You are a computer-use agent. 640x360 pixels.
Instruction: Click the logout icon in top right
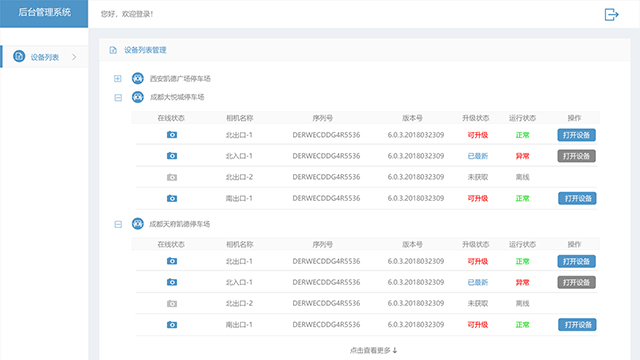point(611,14)
